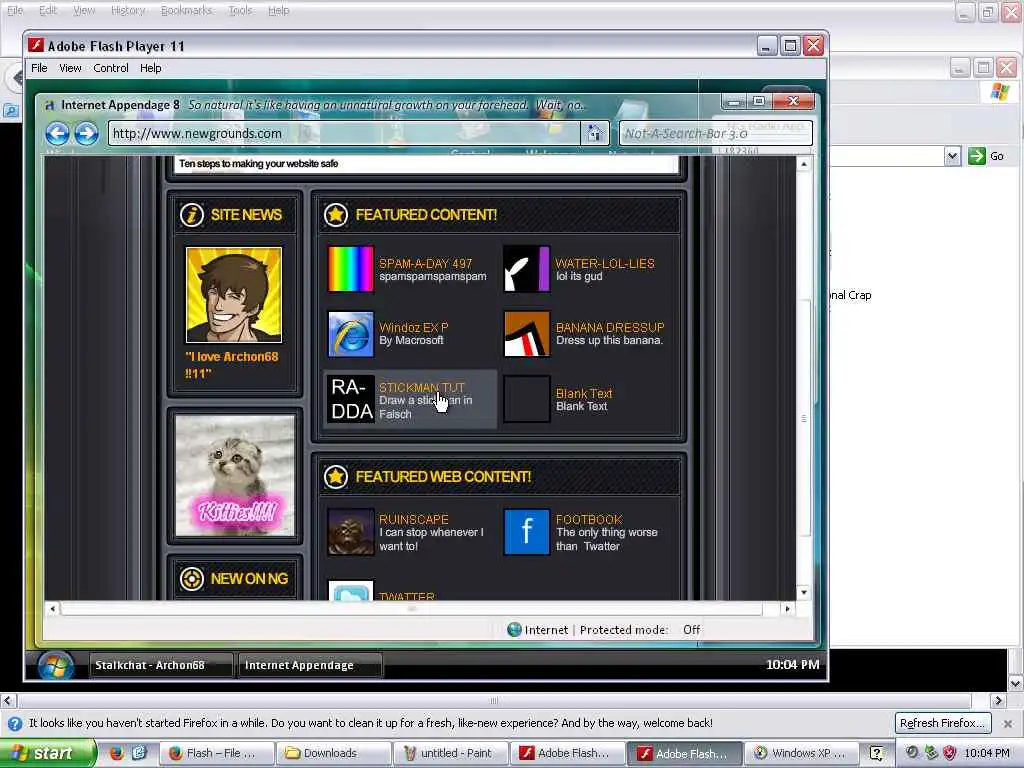This screenshot has height=768, width=1024.
Task: Open SPAM-A-DAY 497 rainbow thumbnail
Action: pos(351,269)
